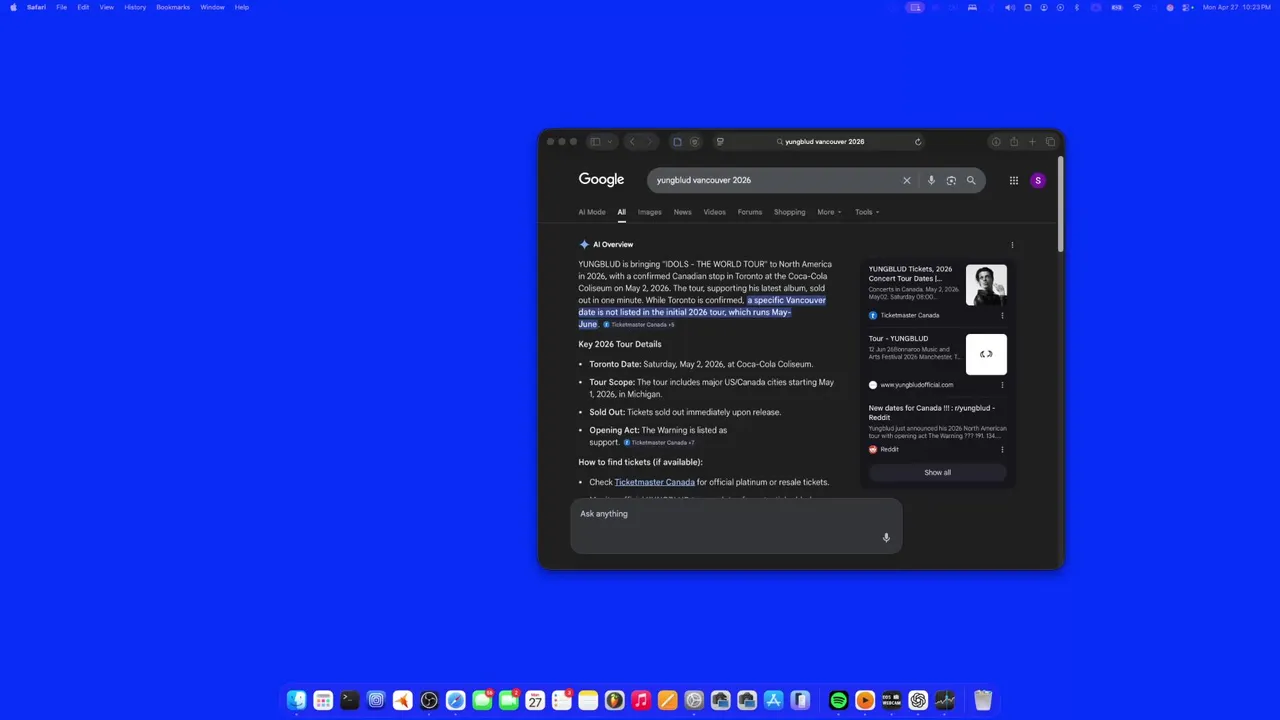Open the Ticketmaster Canada +5 source chip

pos(639,325)
